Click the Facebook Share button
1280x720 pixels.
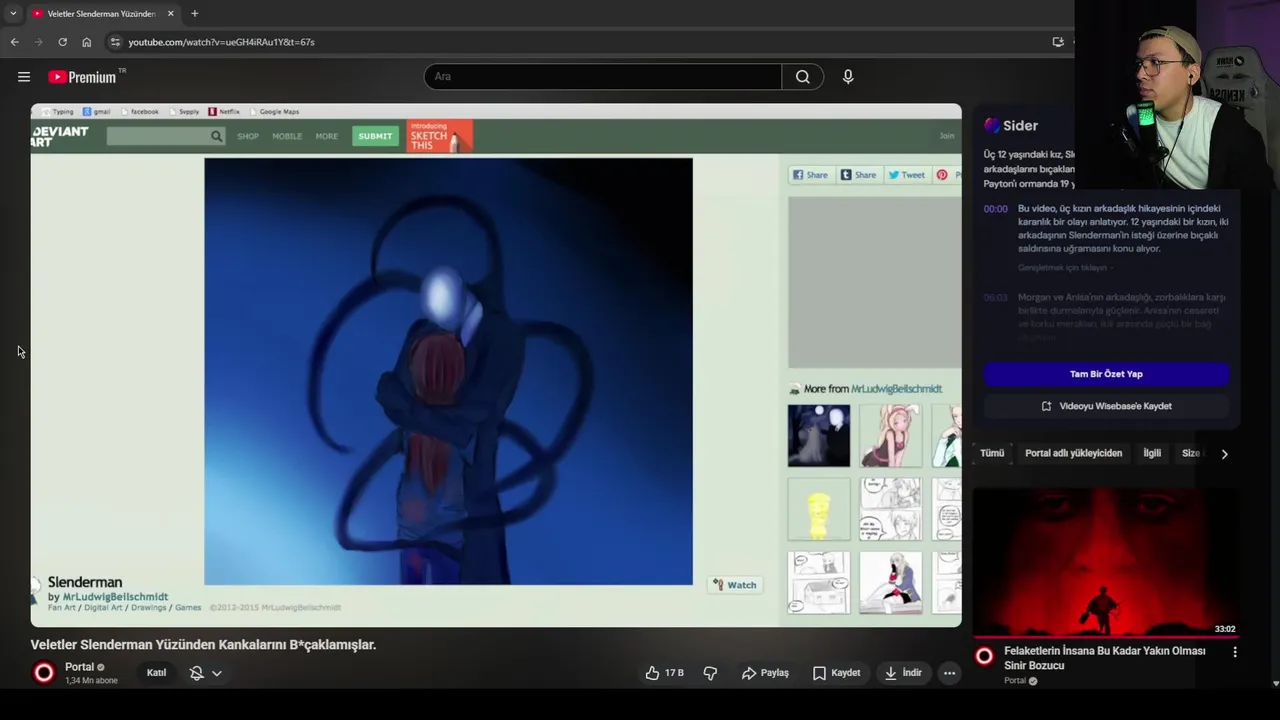coord(811,175)
